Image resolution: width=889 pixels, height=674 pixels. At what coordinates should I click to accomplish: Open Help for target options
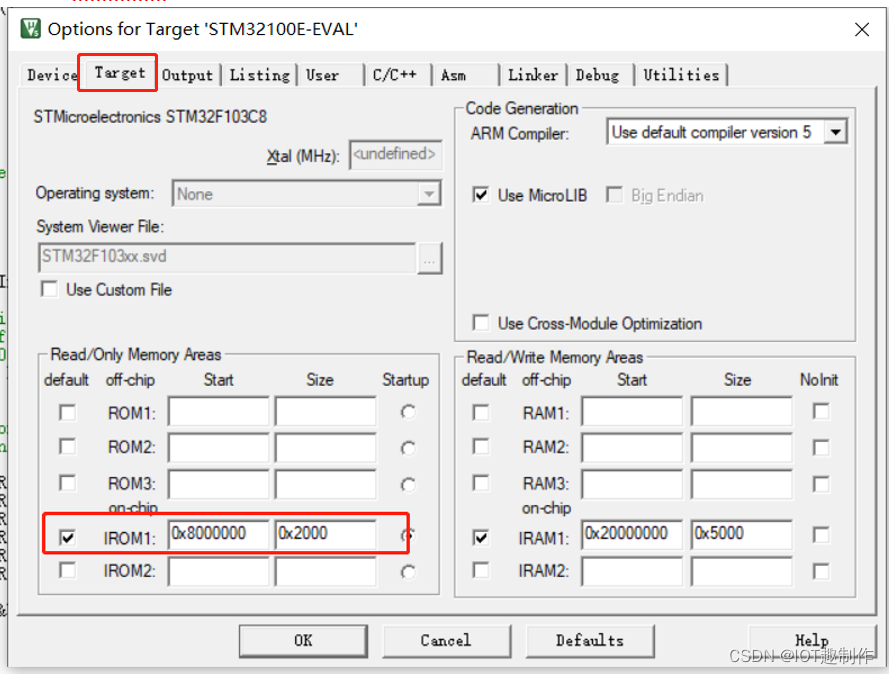coord(812,641)
